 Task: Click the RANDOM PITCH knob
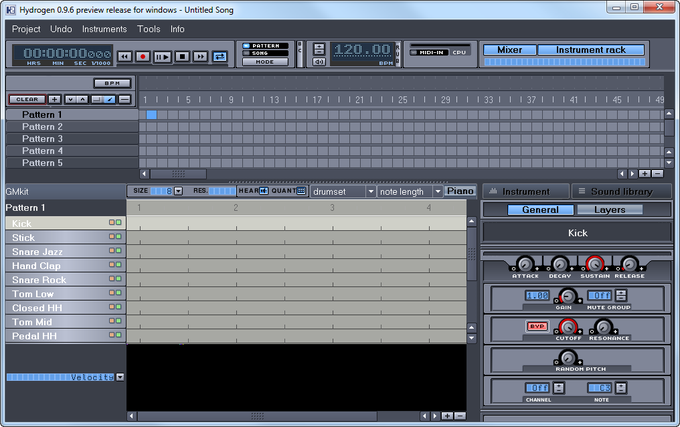point(568,358)
